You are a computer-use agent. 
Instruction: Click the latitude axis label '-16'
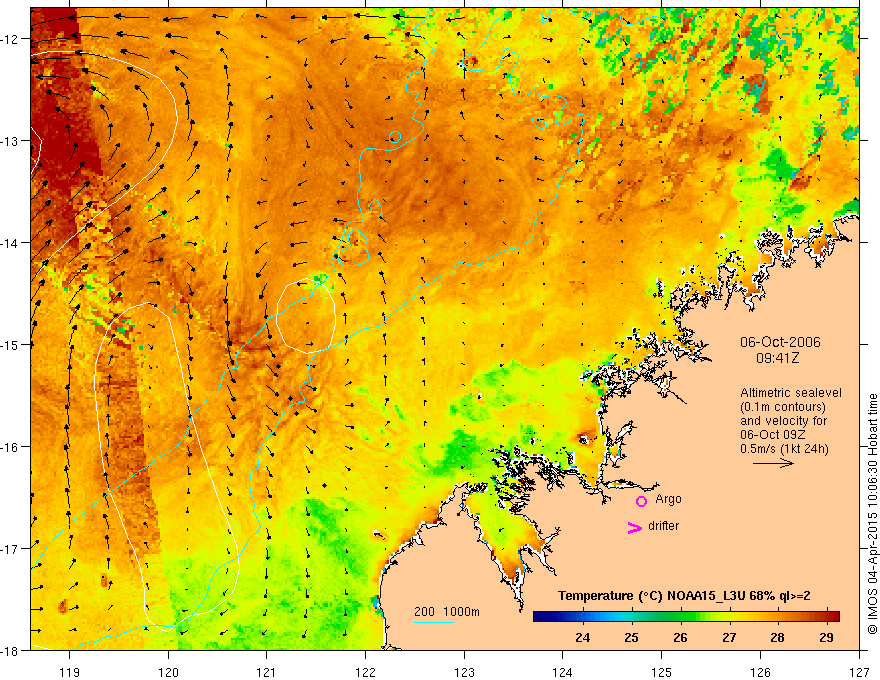[12, 447]
